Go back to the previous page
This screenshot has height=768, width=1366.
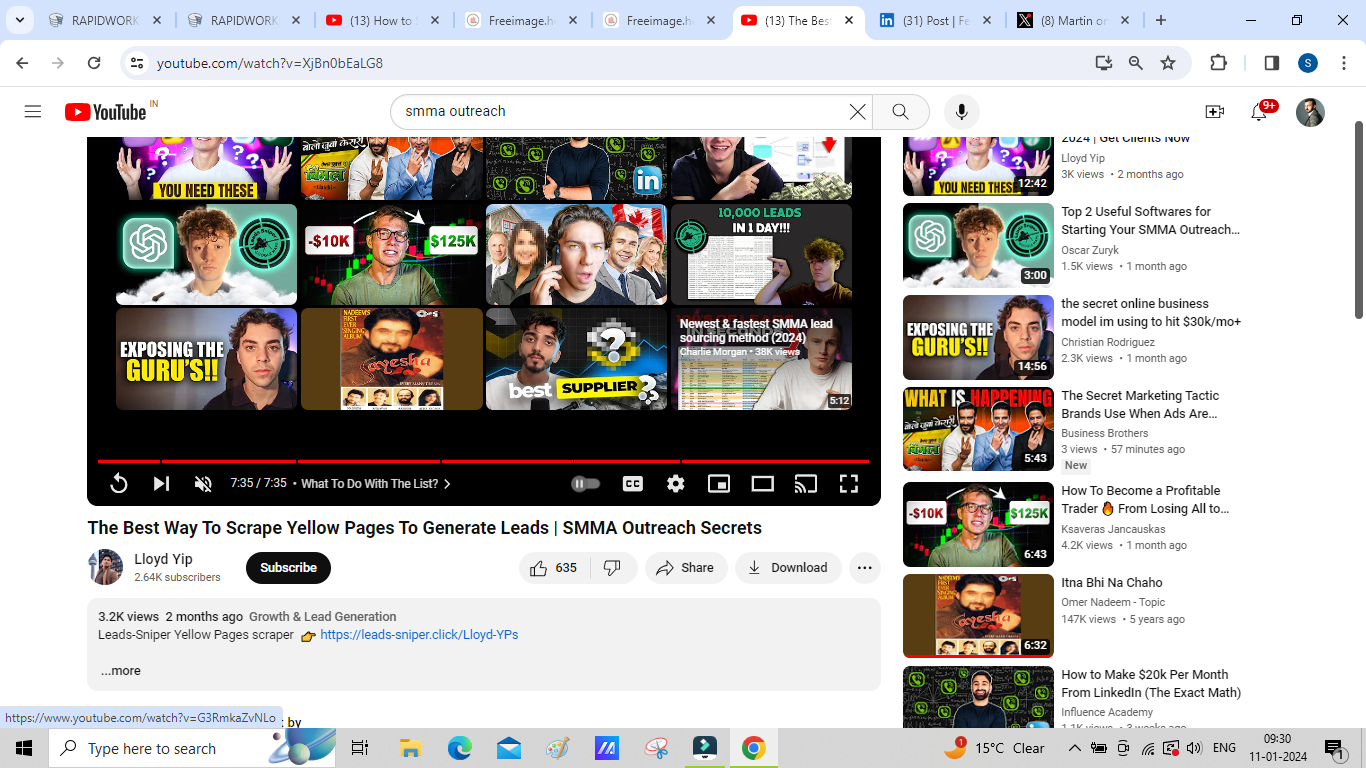coord(22,63)
